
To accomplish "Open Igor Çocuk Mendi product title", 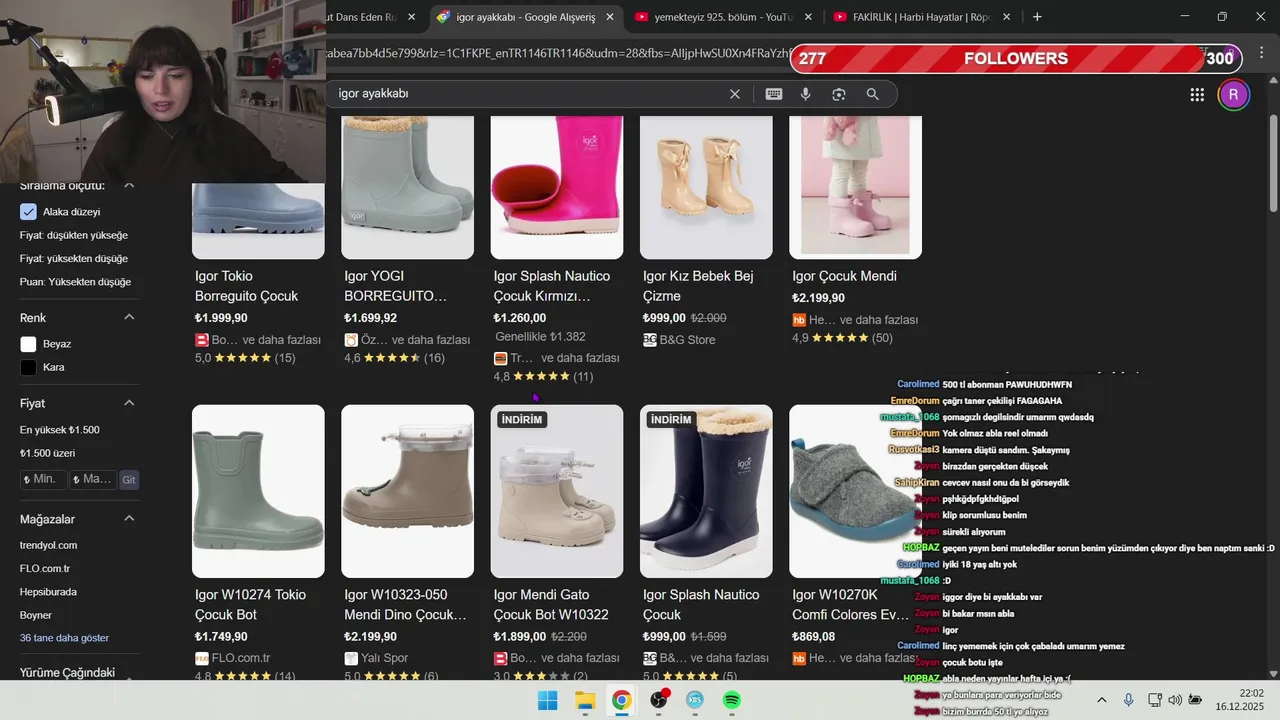I will pyautogui.click(x=844, y=276).
